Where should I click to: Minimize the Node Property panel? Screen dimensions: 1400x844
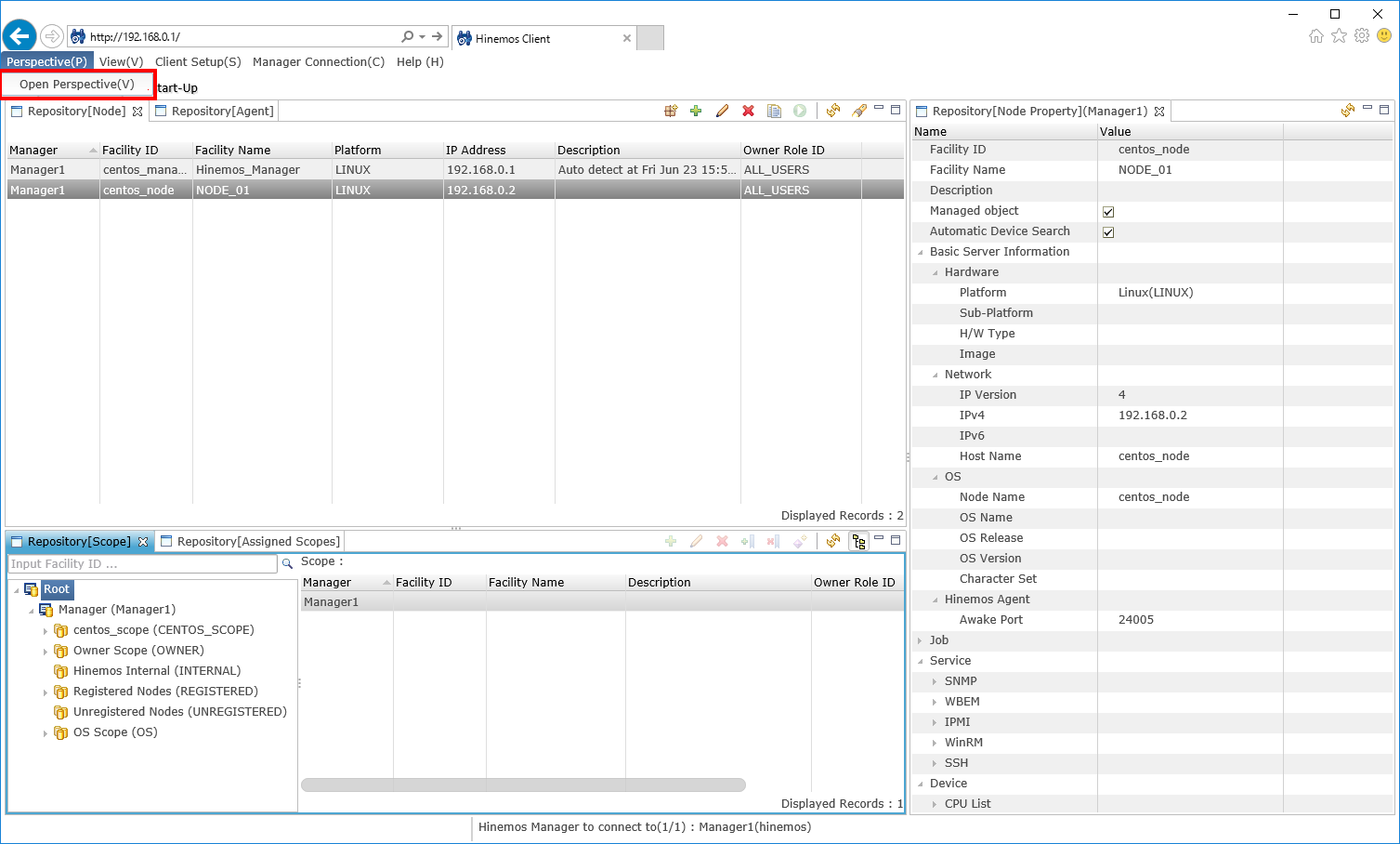[x=1367, y=109]
